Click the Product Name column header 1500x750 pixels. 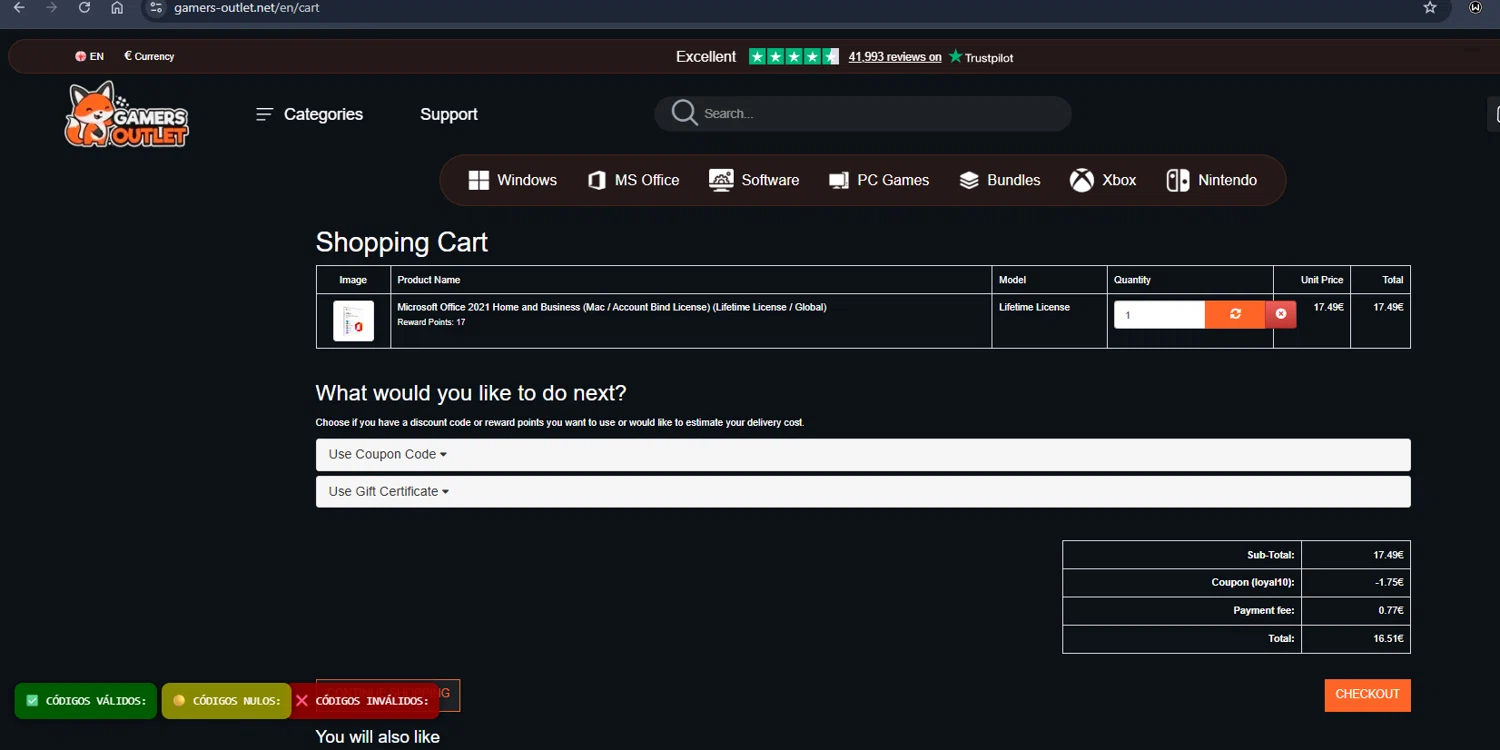pyautogui.click(x=428, y=280)
